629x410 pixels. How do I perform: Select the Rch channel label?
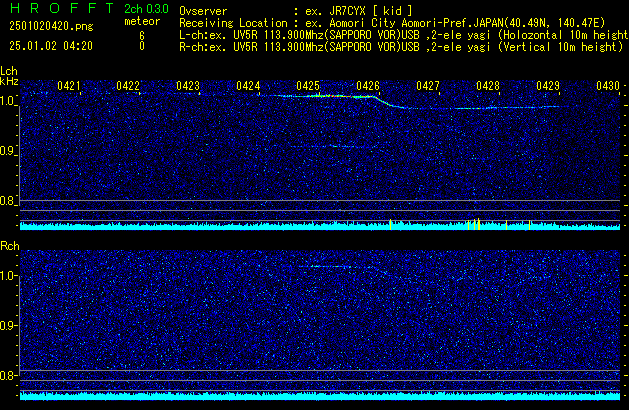(x=10, y=246)
